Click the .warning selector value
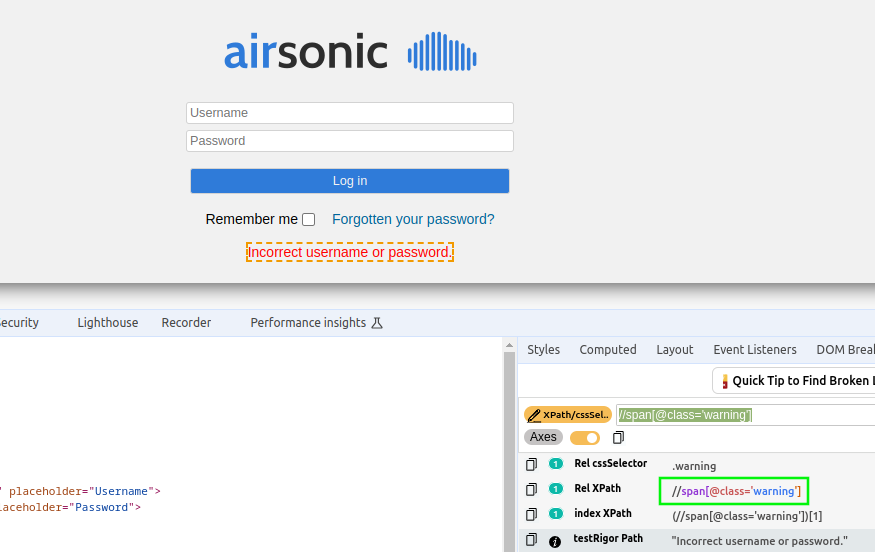Screen dimensions: 875x552 (x=694, y=466)
